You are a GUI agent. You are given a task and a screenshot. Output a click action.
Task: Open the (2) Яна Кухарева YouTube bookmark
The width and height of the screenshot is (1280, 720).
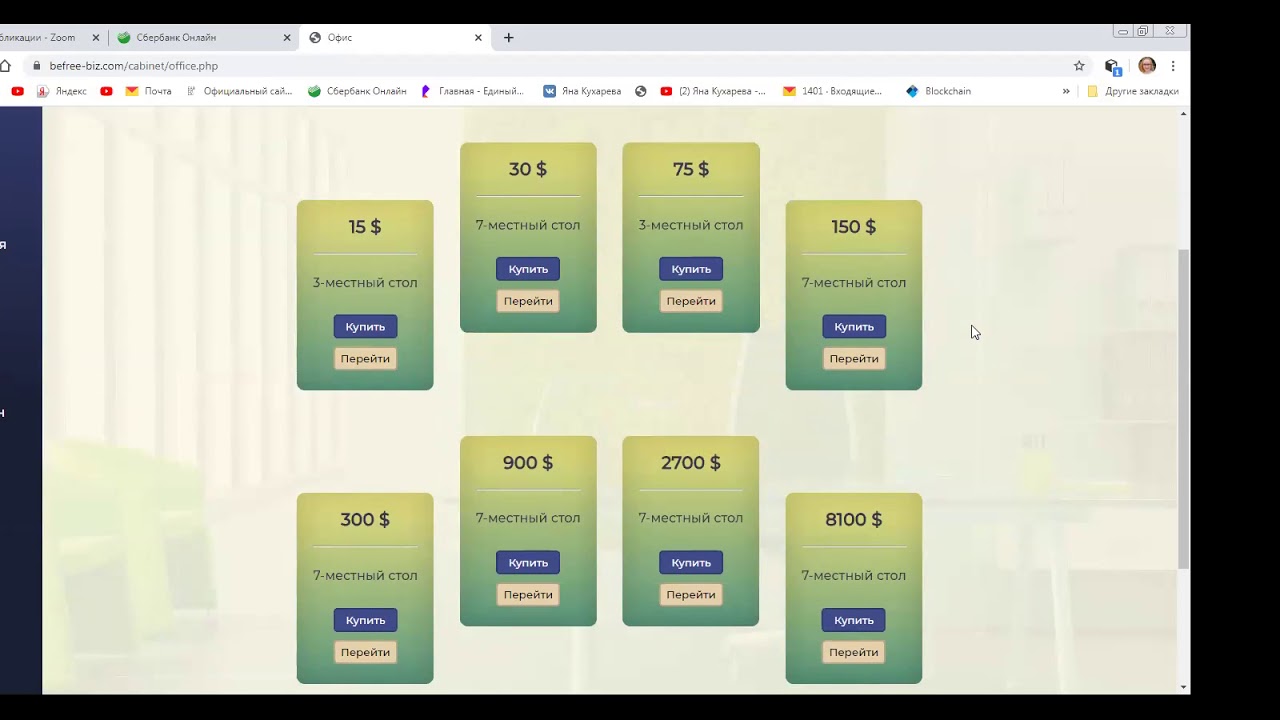click(713, 91)
